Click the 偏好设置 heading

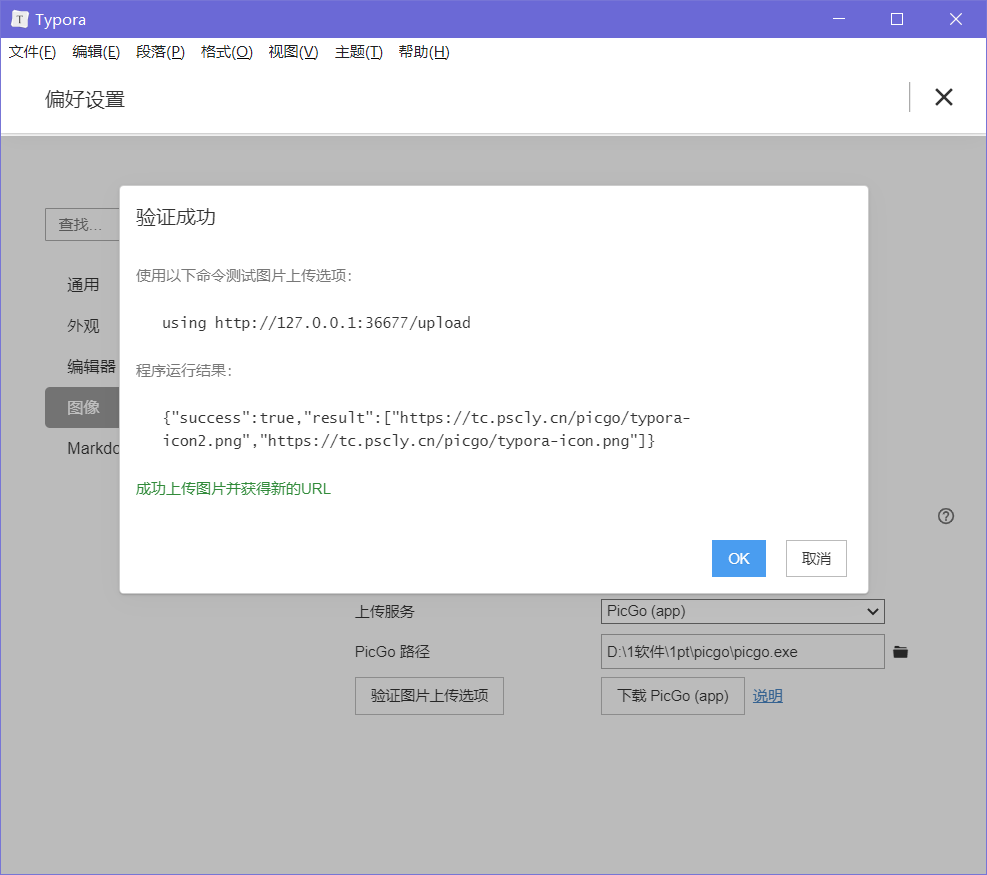pos(85,99)
